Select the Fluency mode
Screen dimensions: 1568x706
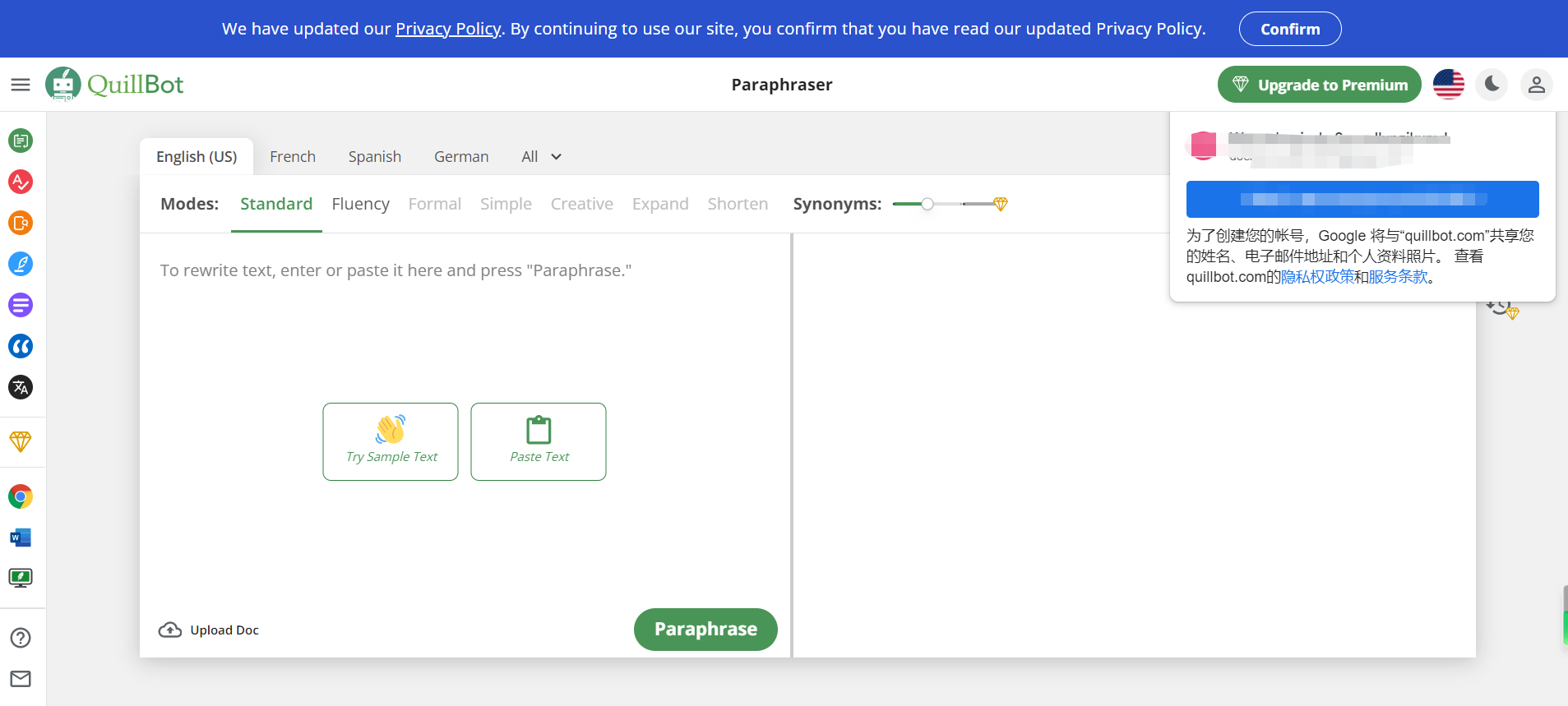[361, 204]
